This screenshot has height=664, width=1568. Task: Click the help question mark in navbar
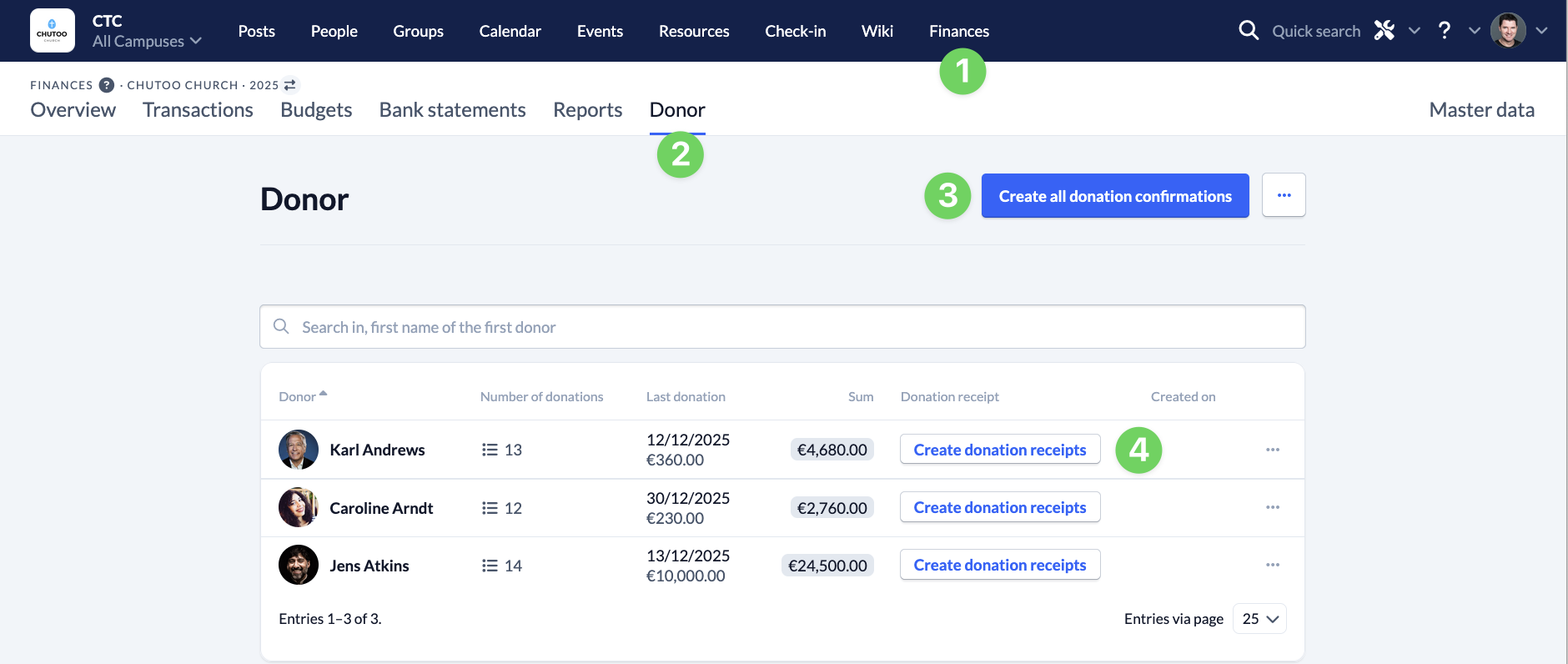(1444, 31)
